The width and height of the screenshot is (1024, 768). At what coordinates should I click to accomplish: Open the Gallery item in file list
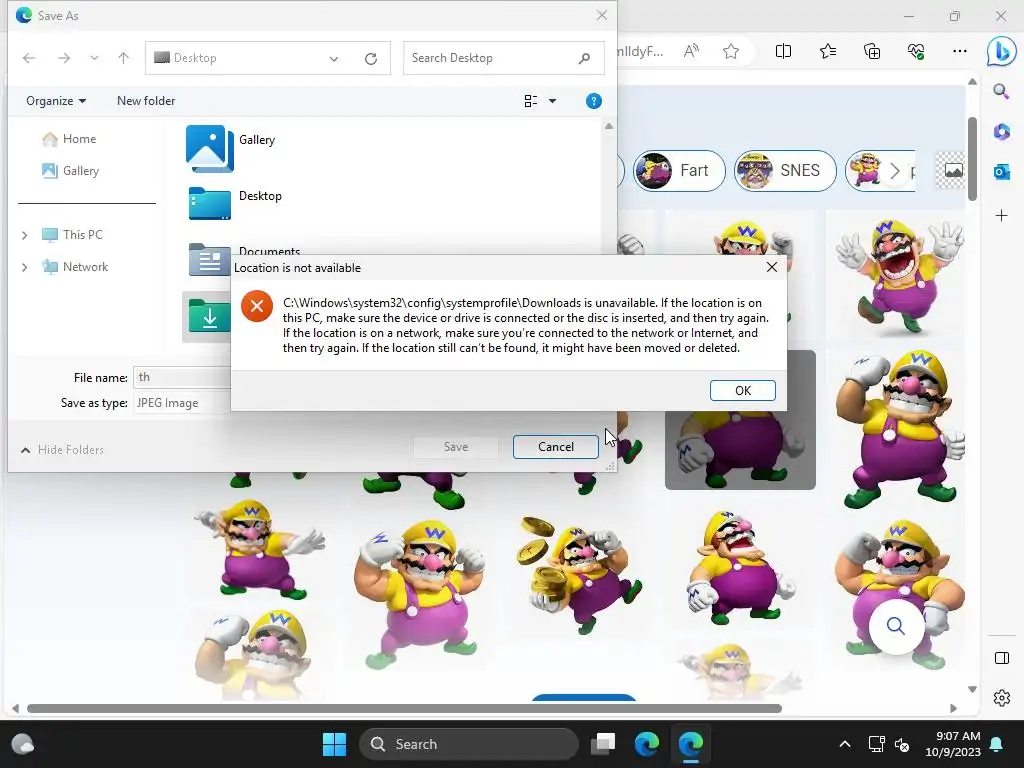(231, 148)
